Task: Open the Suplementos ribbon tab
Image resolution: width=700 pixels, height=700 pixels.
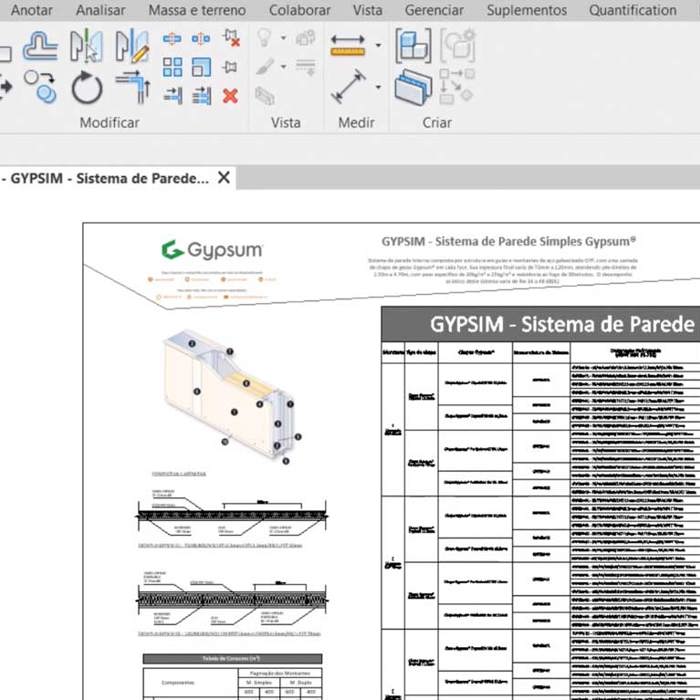Action: (x=527, y=10)
